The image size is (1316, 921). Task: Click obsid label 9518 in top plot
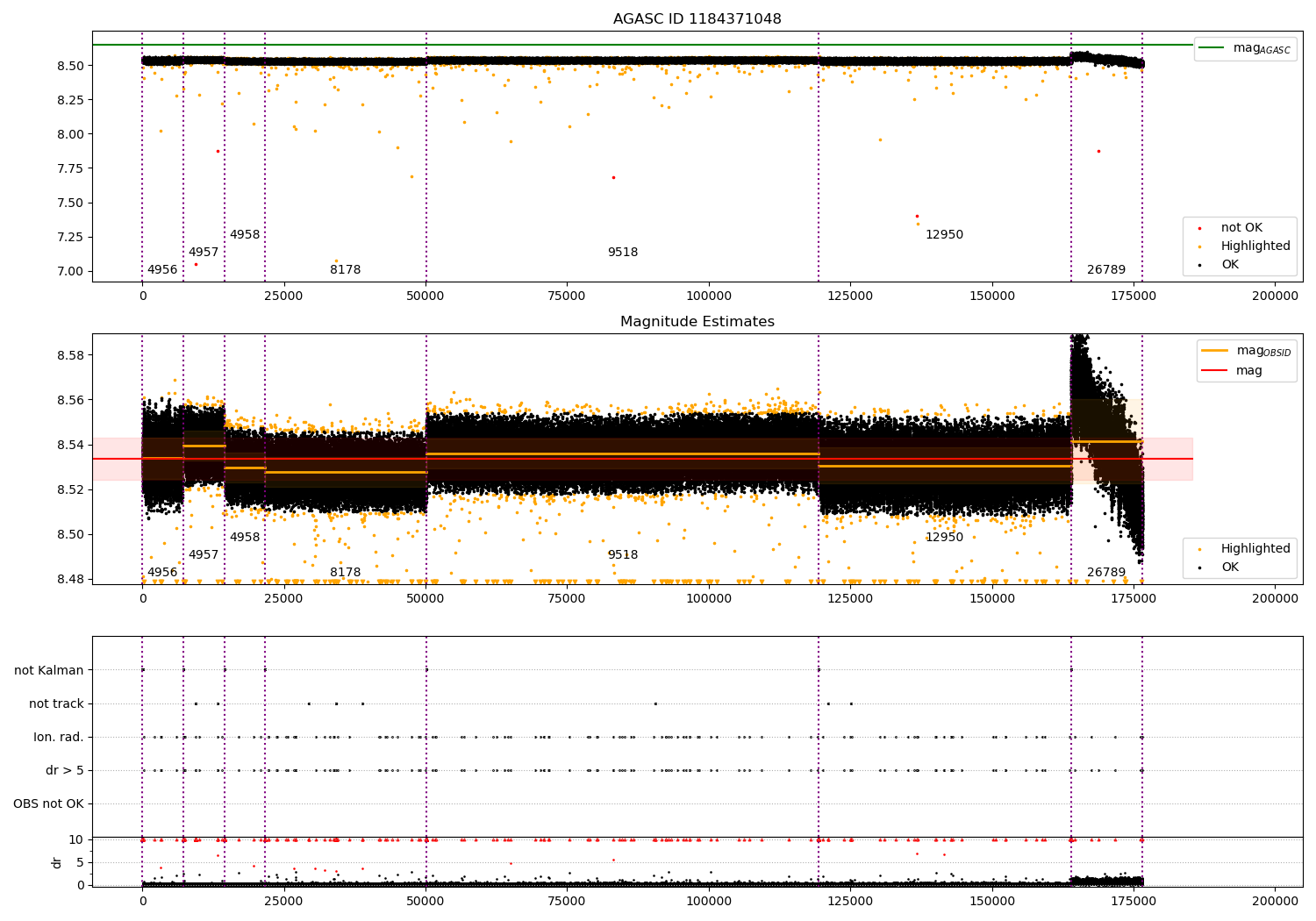pyautogui.click(x=623, y=253)
